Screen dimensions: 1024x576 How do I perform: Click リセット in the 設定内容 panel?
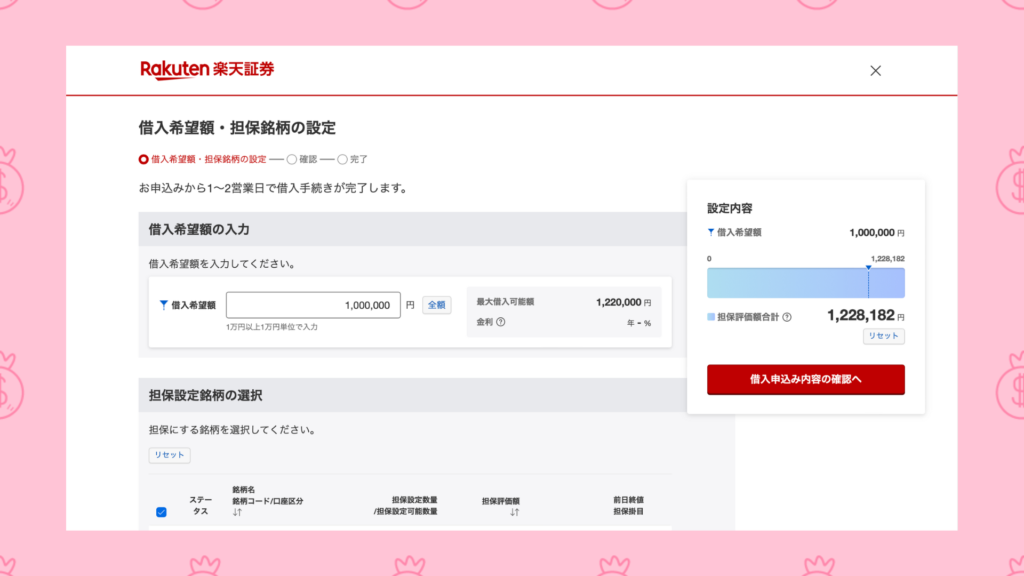click(x=883, y=337)
